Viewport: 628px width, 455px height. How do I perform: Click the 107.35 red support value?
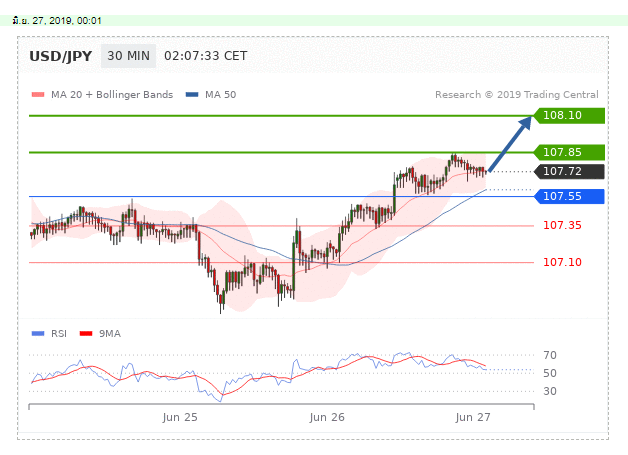[562, 225]
